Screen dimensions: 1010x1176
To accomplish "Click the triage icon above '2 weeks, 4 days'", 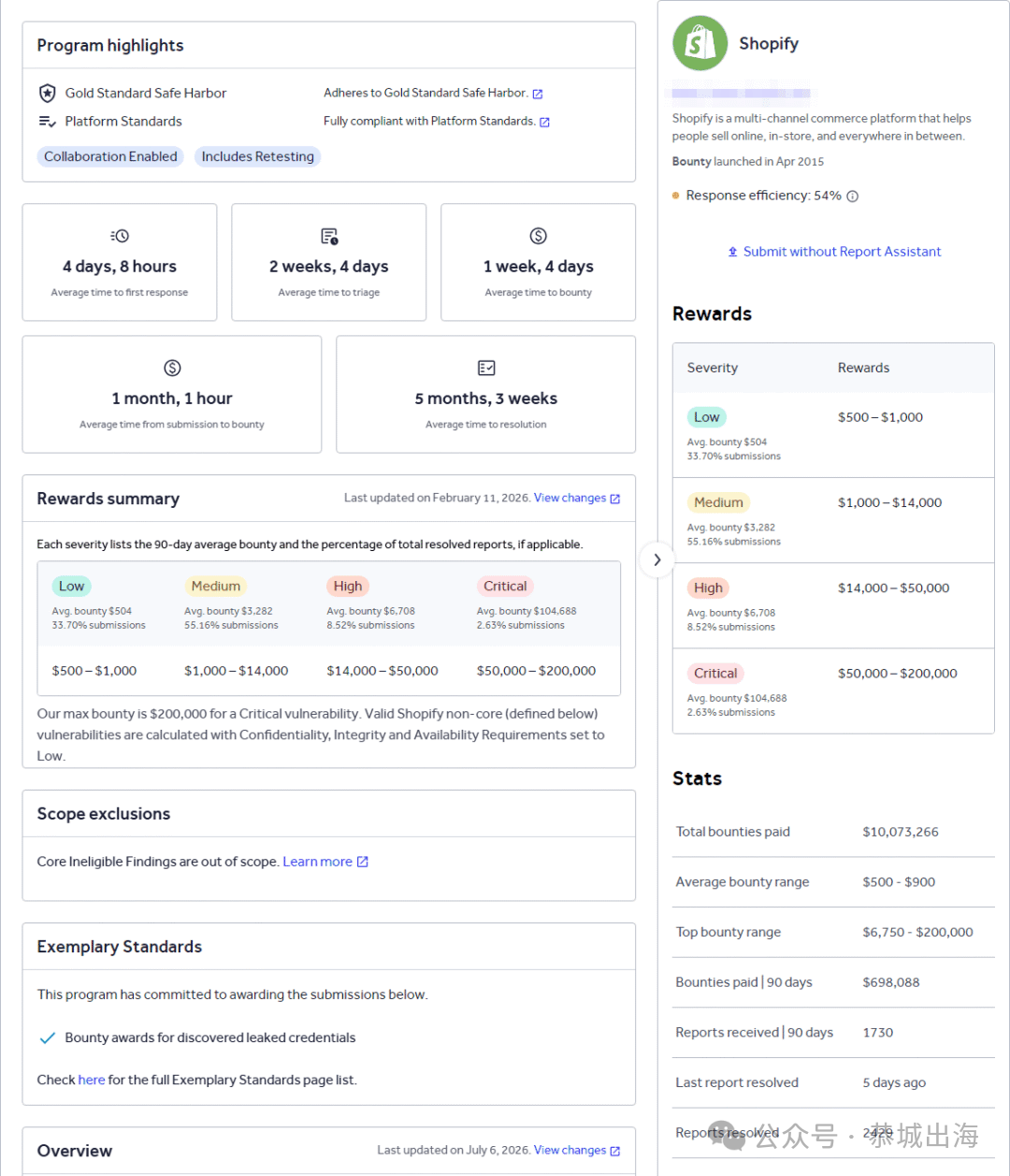I will pos(329,236).
